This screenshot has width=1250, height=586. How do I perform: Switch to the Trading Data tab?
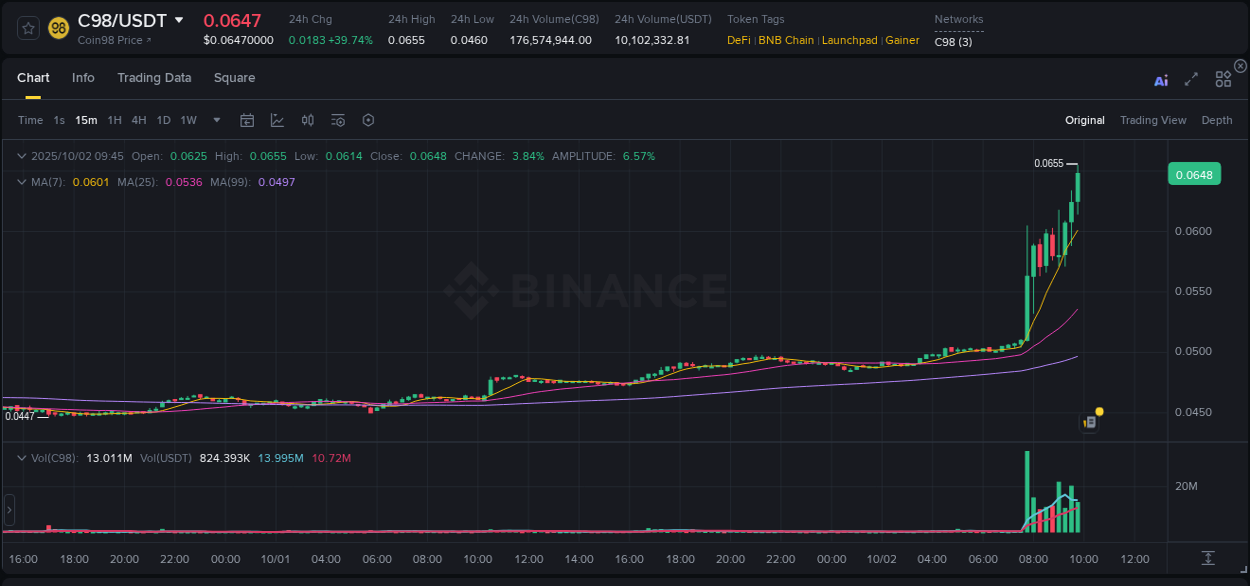click(154, 78)
